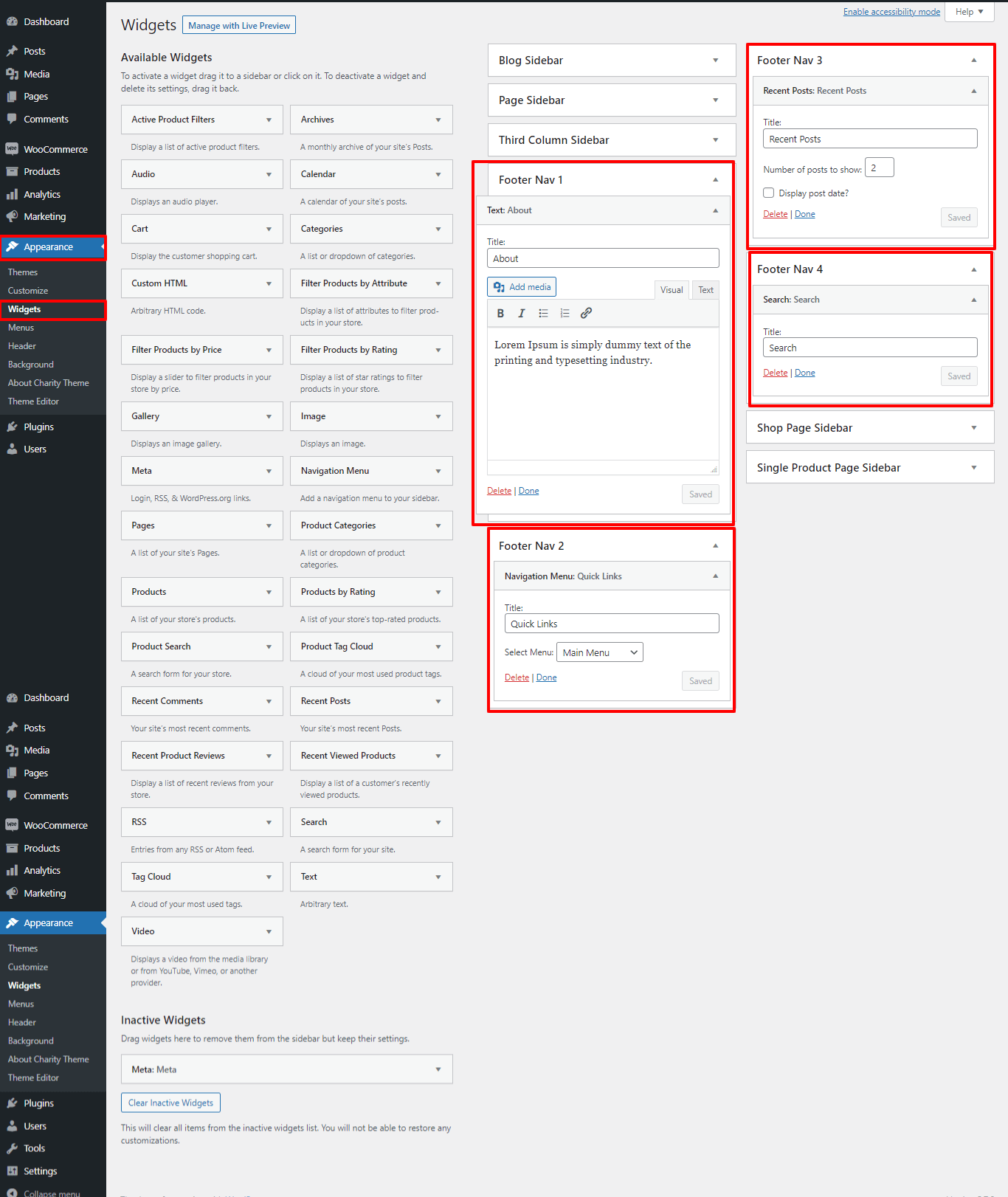Viewport: 1008px width, 1197px height.
Task: Click the top Analytics sidebar icon
Action: [13, 195]
